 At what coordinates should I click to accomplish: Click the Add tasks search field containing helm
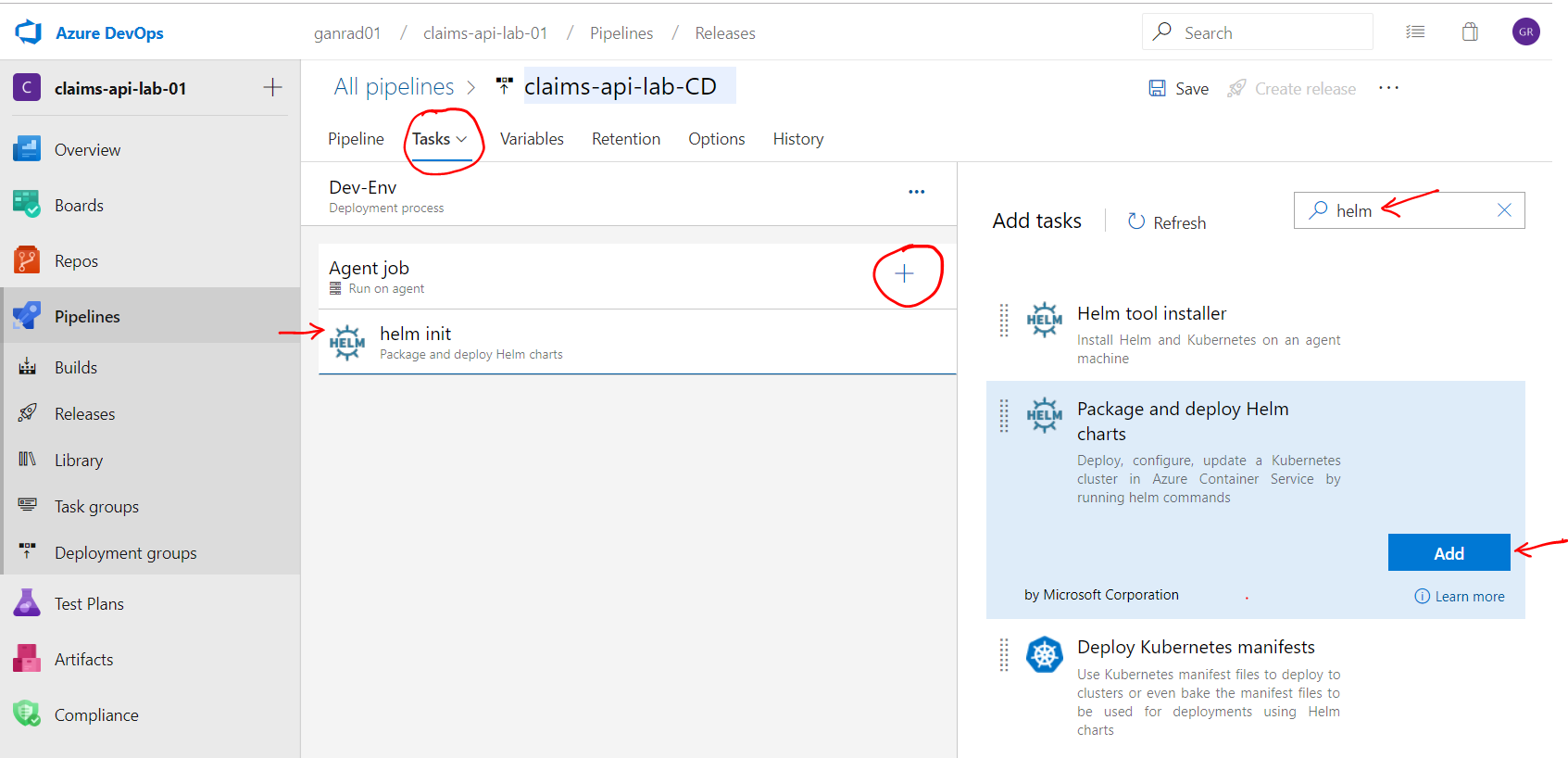[1409, 210]
